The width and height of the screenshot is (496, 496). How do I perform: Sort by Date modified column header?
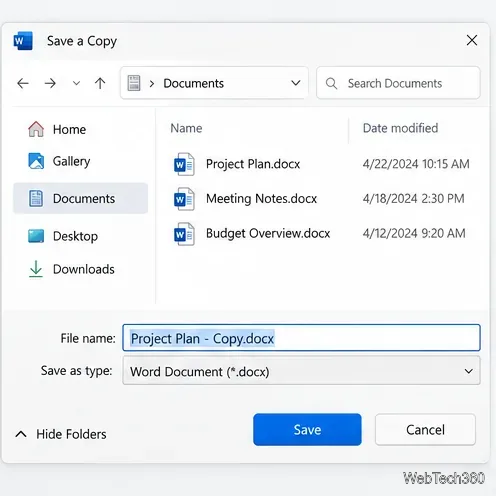click(400, 128)
